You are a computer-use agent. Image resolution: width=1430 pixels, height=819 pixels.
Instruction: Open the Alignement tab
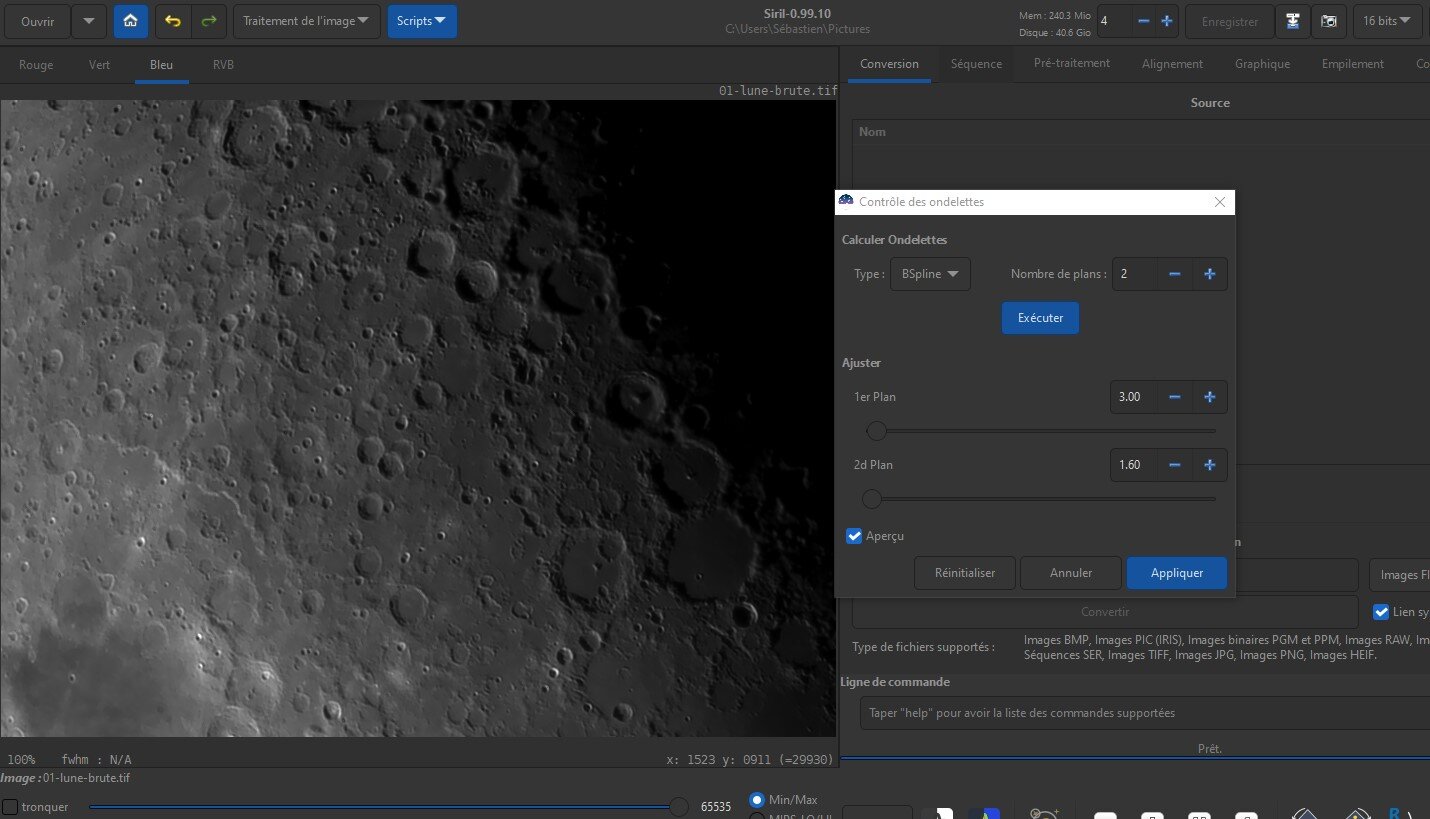1172,64
